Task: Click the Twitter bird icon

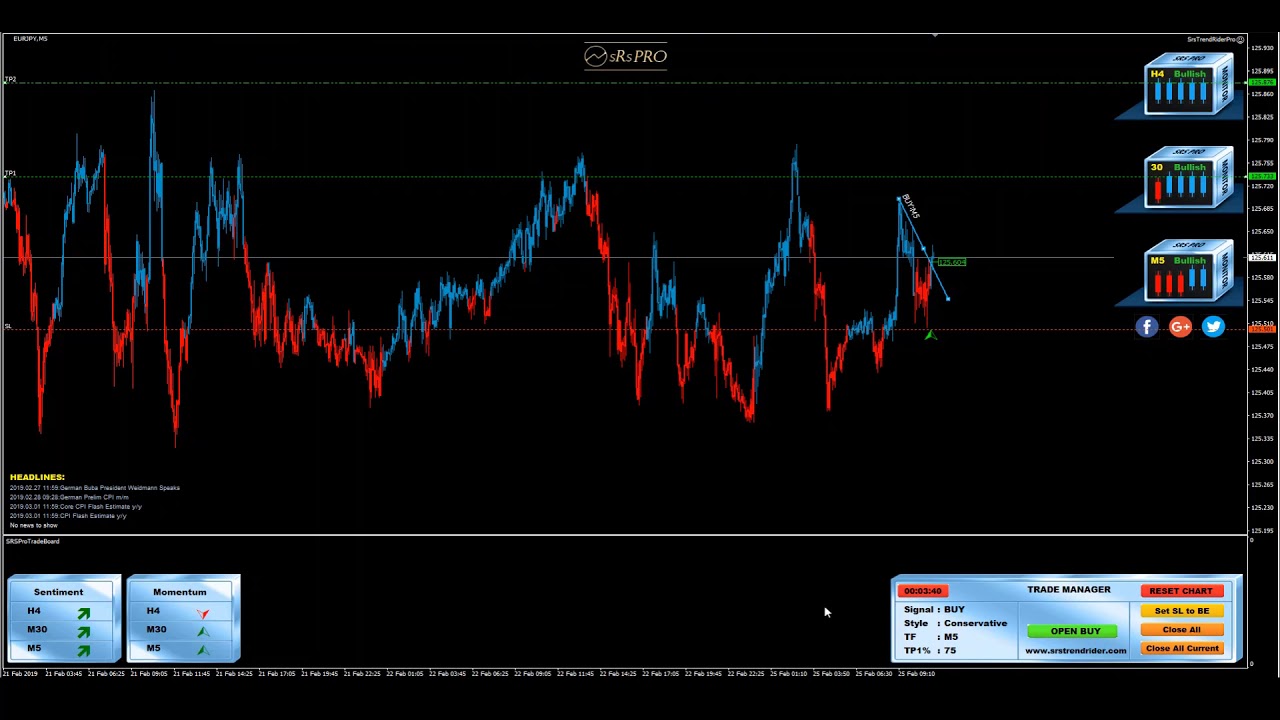Action: pyautogui.click(x=1213, y=327)
